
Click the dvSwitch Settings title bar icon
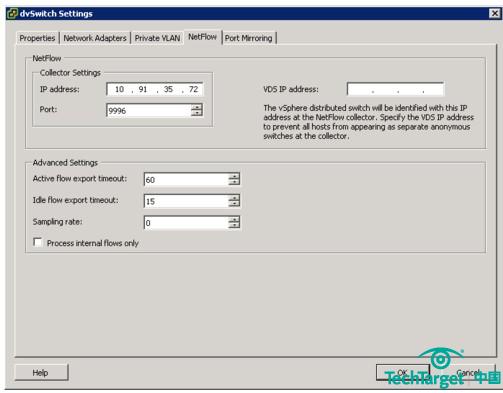pos(12,14)
